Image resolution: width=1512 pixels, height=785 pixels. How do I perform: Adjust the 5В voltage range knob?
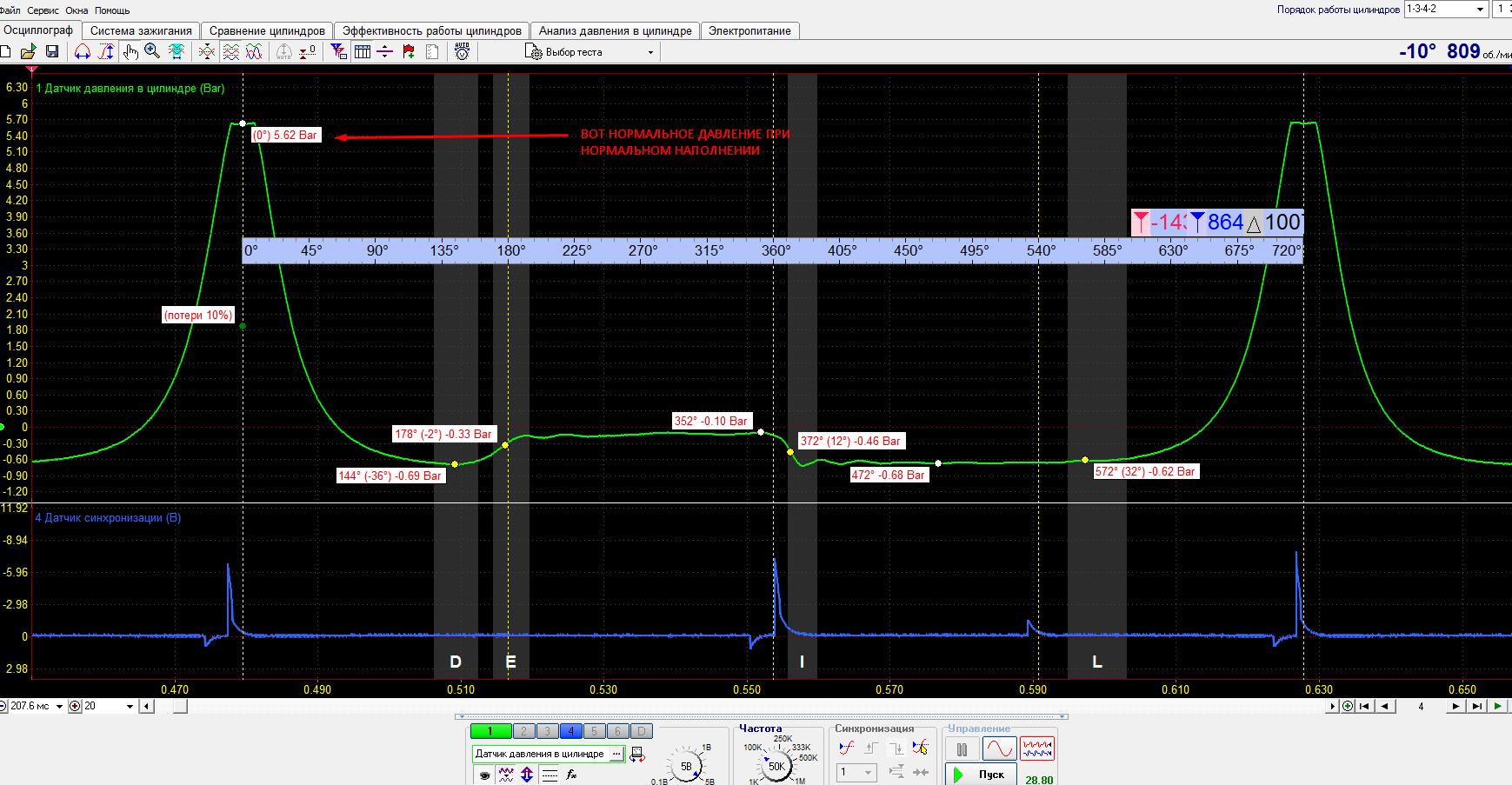(x=686, y=766)
